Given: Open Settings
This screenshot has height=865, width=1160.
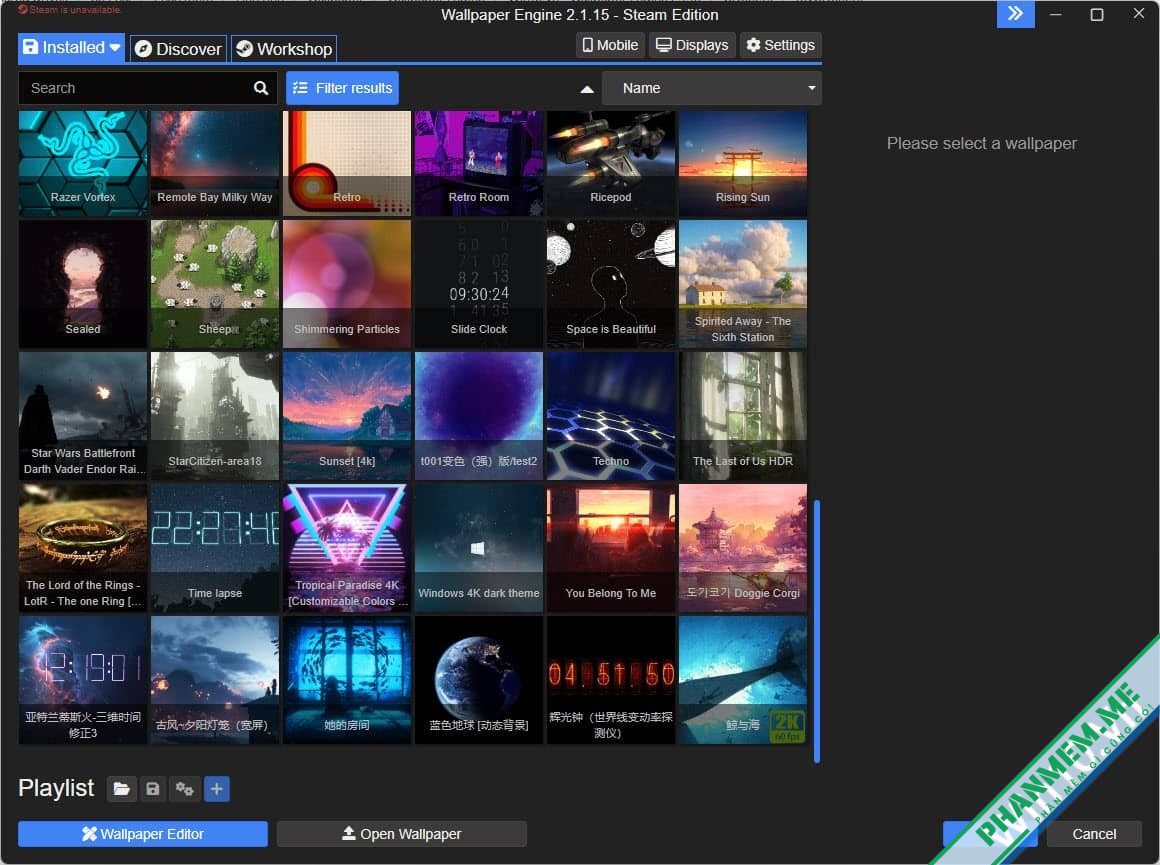Looking at the screenshot, I should [x=780, y=45].
